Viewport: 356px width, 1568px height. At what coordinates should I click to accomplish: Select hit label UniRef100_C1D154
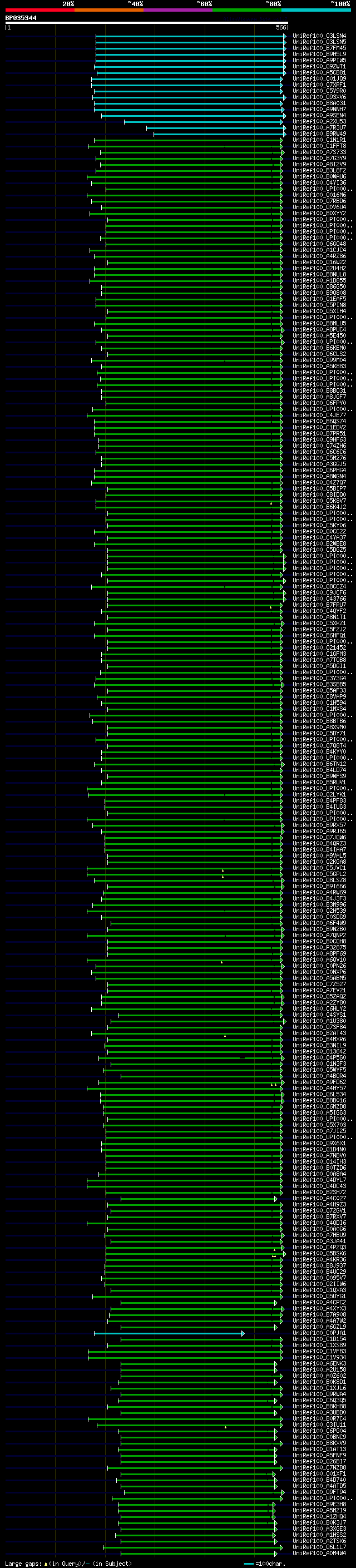319,1339
